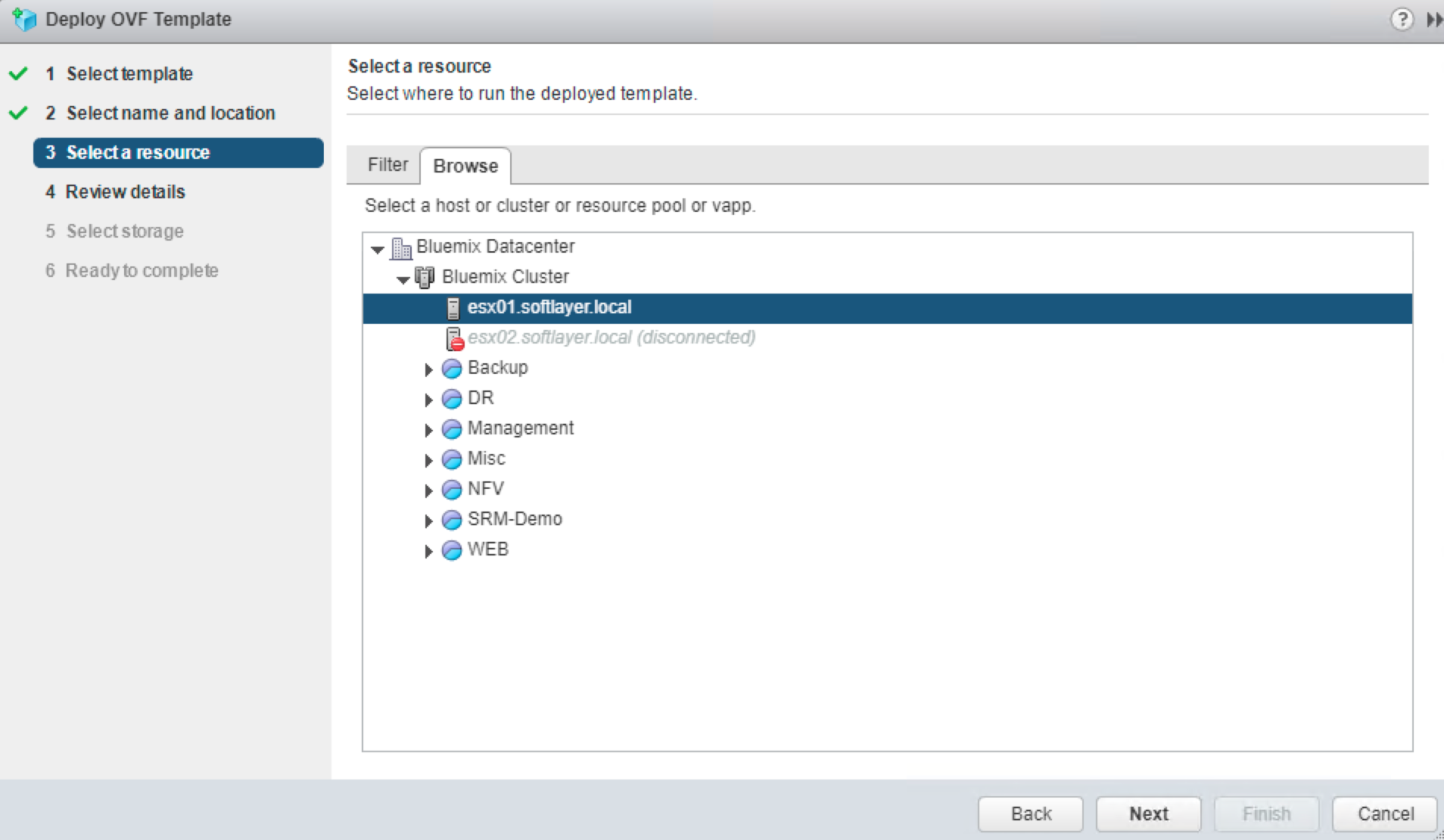
Task: Click the Deploy OVF Template icon
Action: tap(23, 20)
